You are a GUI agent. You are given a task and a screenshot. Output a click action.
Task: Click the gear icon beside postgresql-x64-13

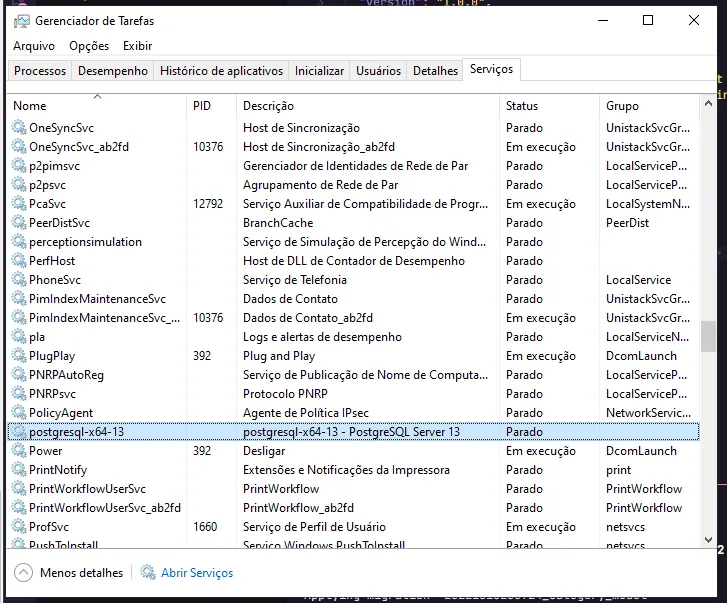tap(18, 432)
